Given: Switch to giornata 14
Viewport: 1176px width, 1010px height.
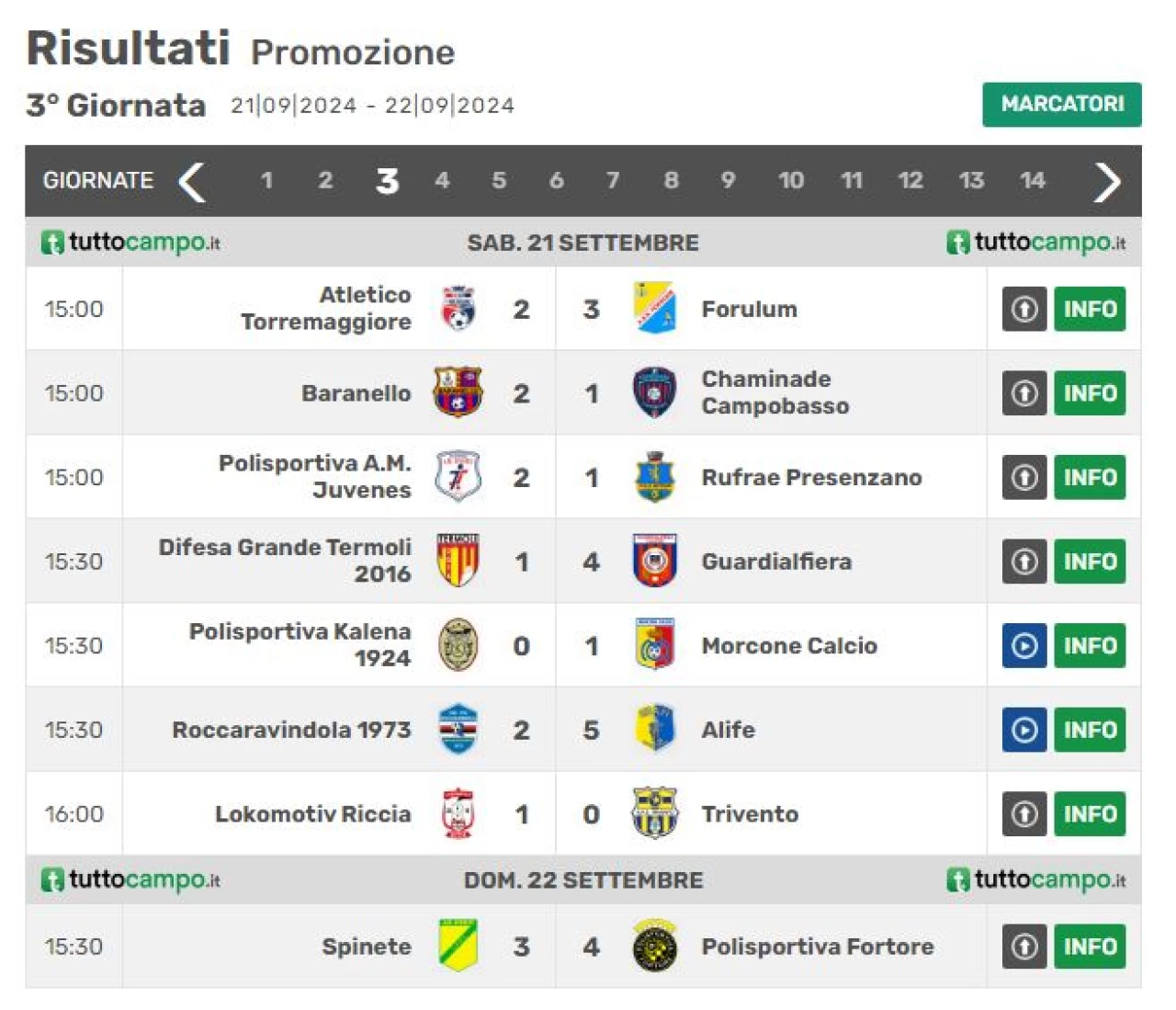Looking at the screenshot, I should coord(1033,181).
